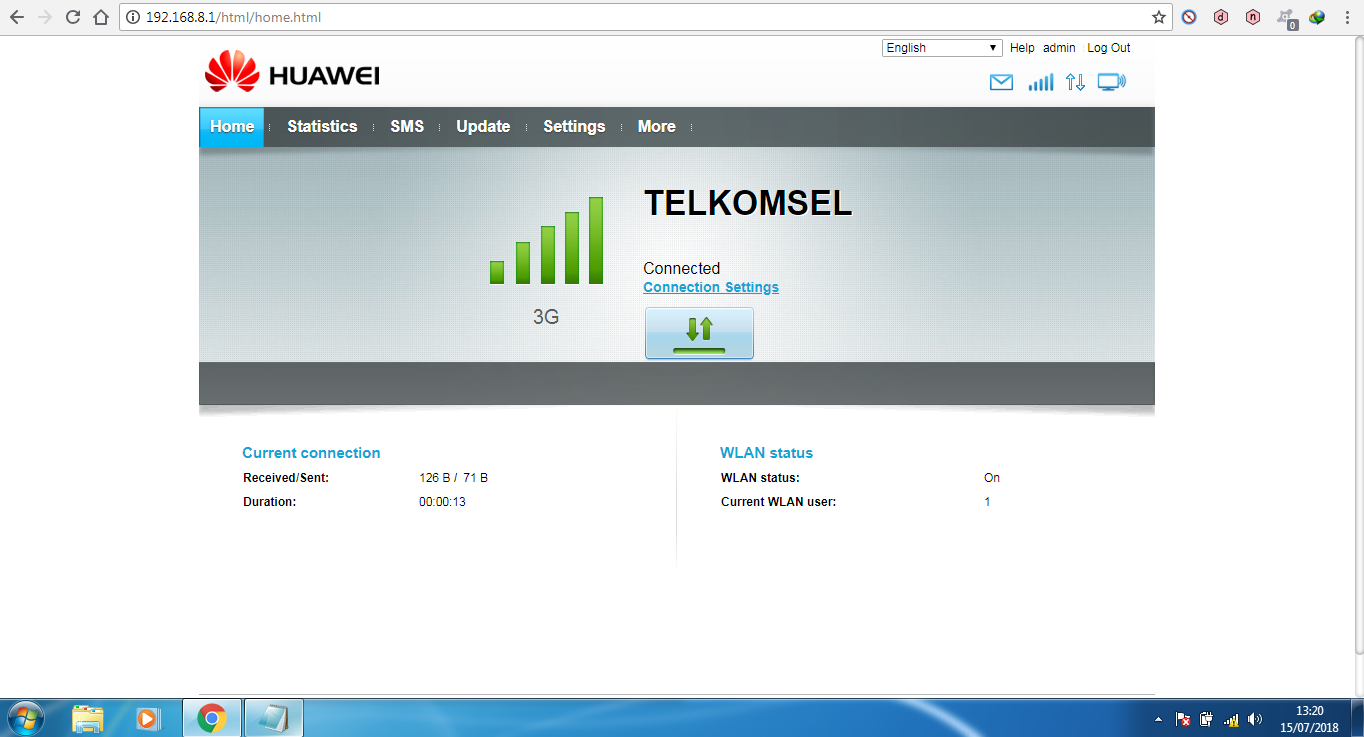Click the blue WLAN status section heading
Viewport: 1364px width, 737px height.
click(x=766, y=453)
